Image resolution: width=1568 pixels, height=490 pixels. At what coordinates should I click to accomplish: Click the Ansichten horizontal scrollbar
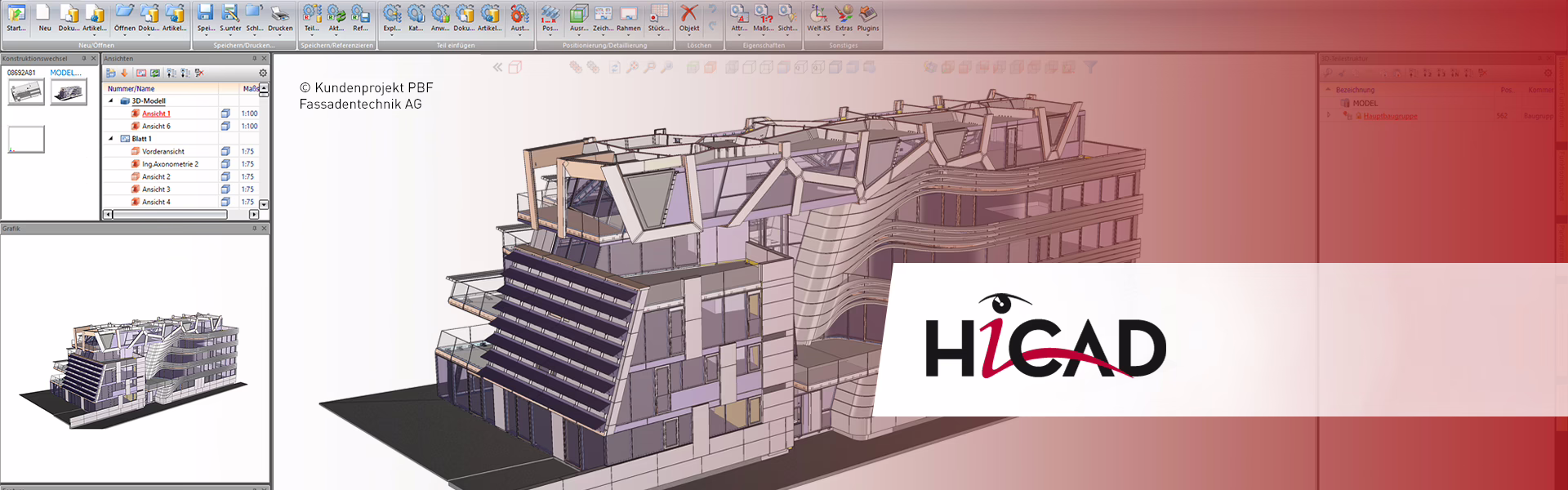tap(170, 215)
